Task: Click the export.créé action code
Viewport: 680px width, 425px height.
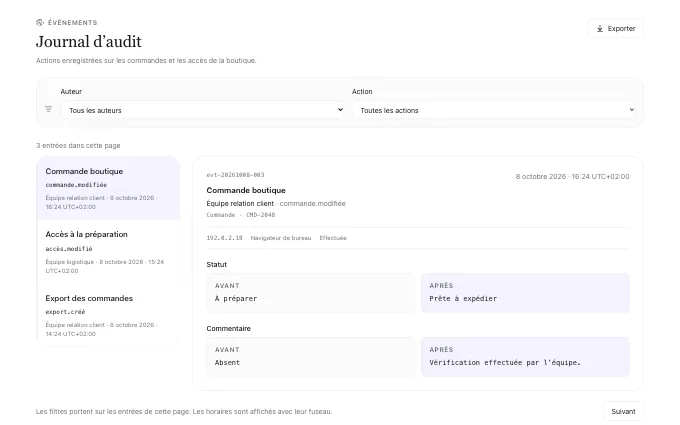Action: (65, 312)
